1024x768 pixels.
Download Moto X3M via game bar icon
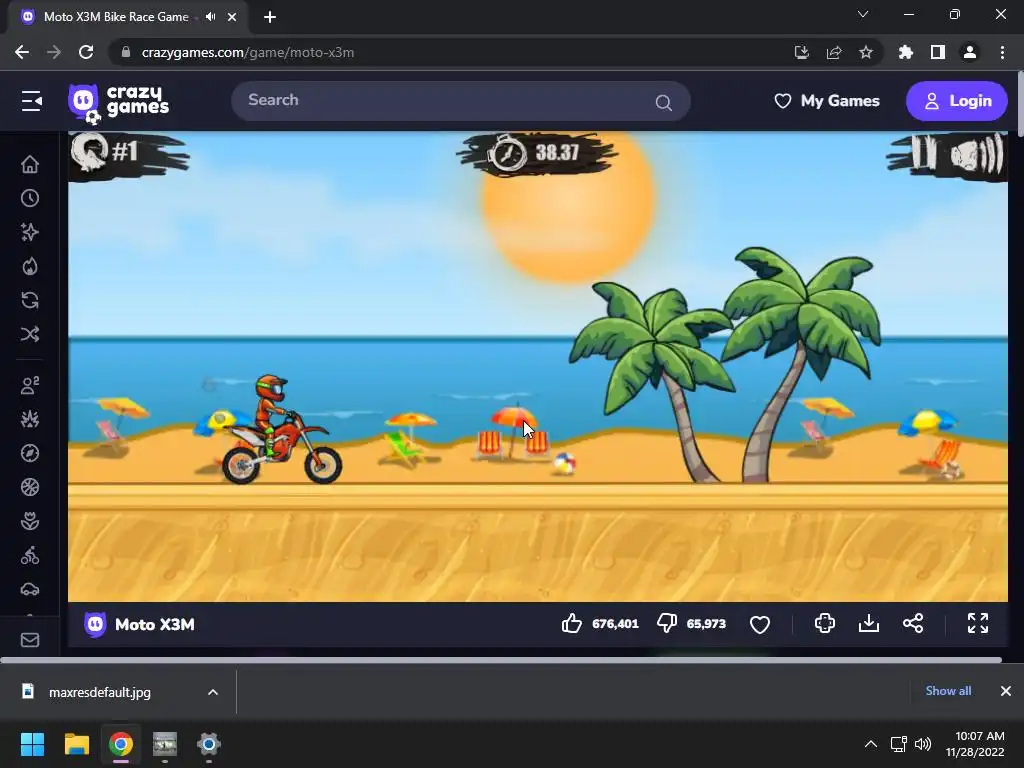pos(869,624)
